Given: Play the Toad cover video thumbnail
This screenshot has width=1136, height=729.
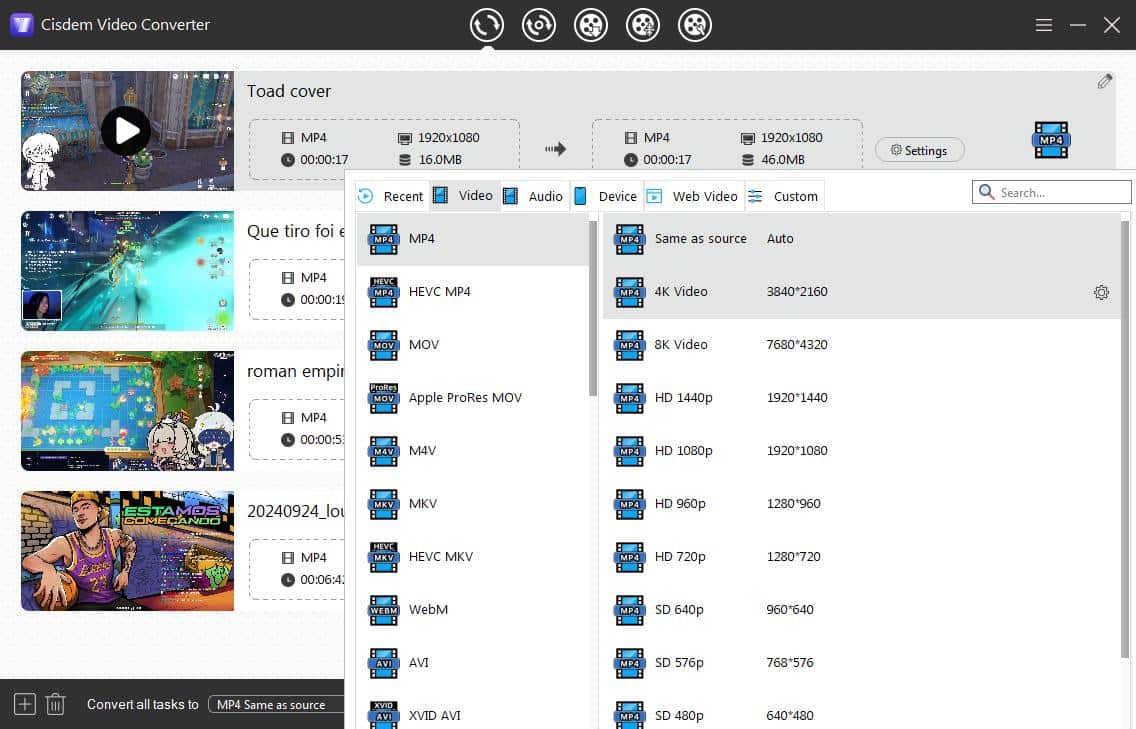Looking at the screenshot, I should (x=126, y=130).
